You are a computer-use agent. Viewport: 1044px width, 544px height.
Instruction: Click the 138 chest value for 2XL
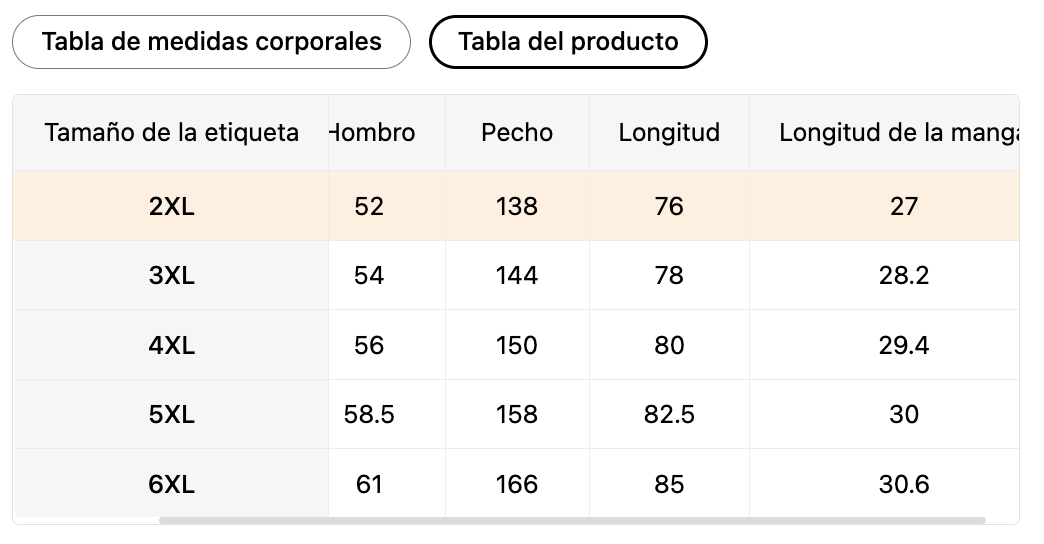tap(517, 206)
